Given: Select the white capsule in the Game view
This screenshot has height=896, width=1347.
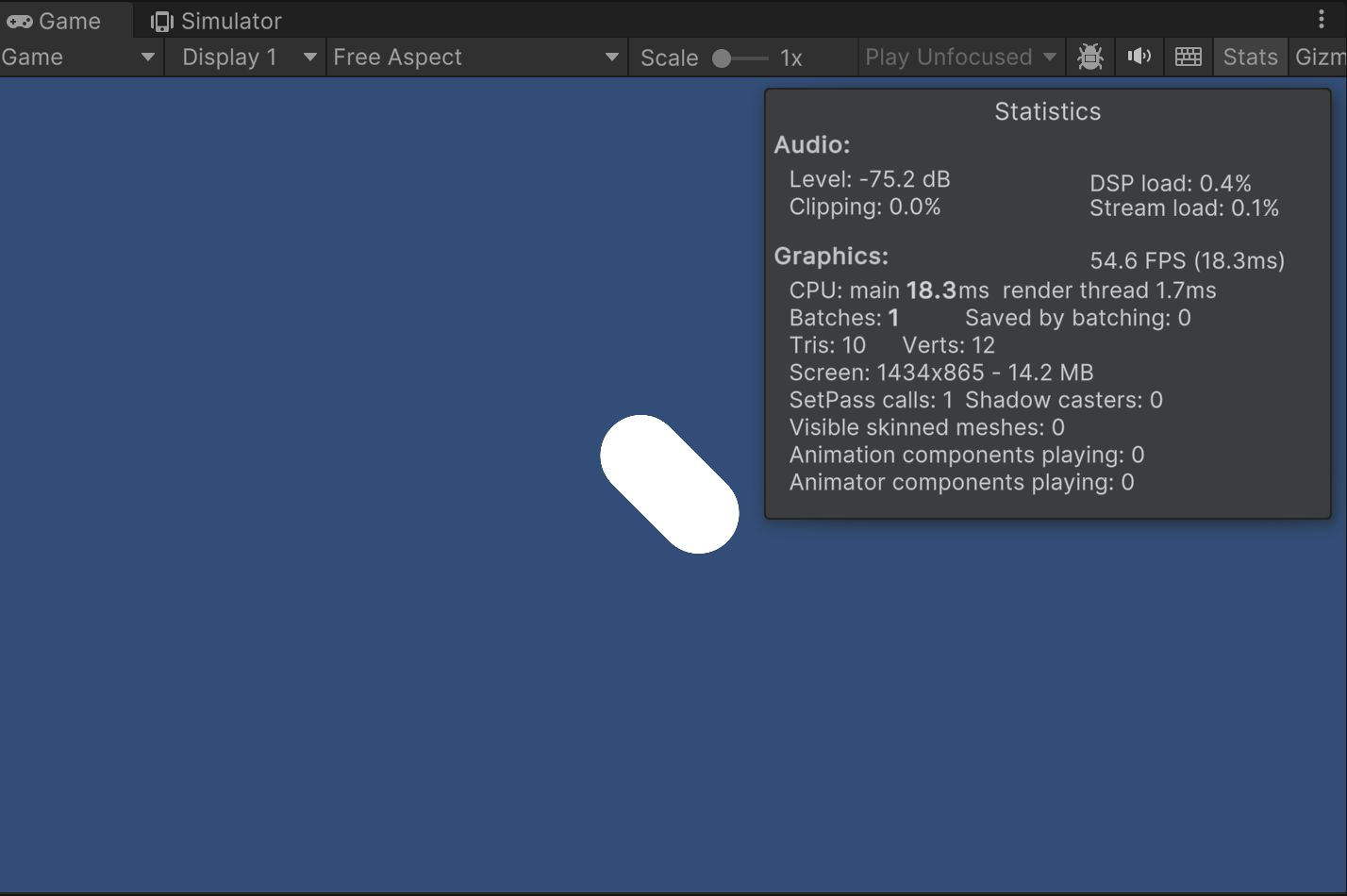Looking at the screenshot, I should coord(670,484).
